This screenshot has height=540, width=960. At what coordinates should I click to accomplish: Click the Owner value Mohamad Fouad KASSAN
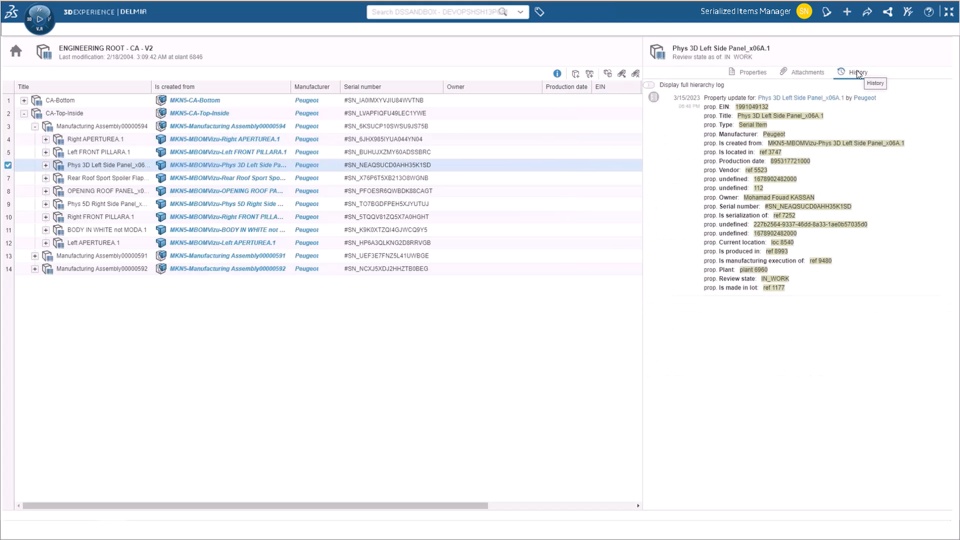(x=779, y=198)
